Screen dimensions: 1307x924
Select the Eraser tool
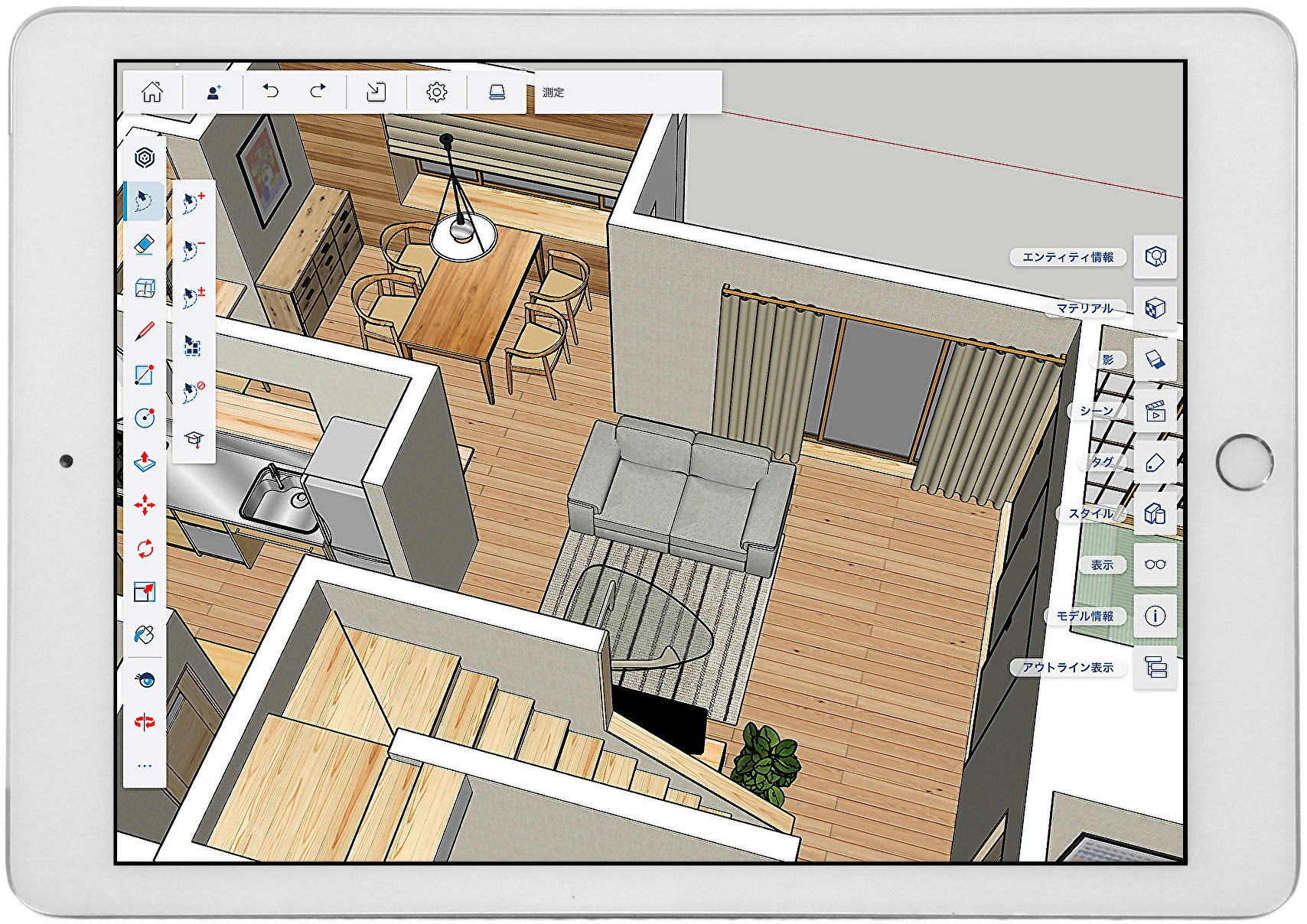[144, 245]
